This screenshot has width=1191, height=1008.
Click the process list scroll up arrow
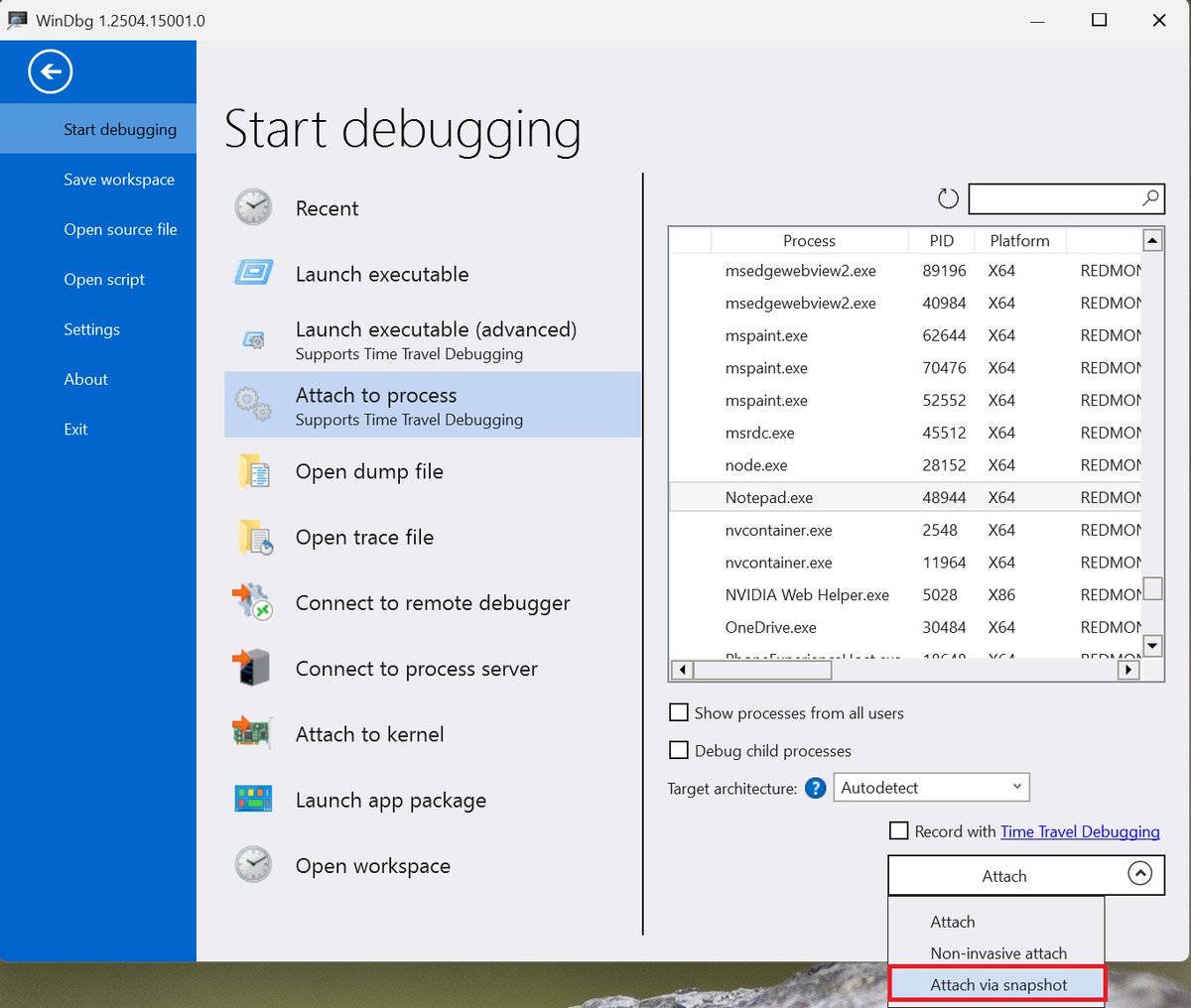(1152, 240)
